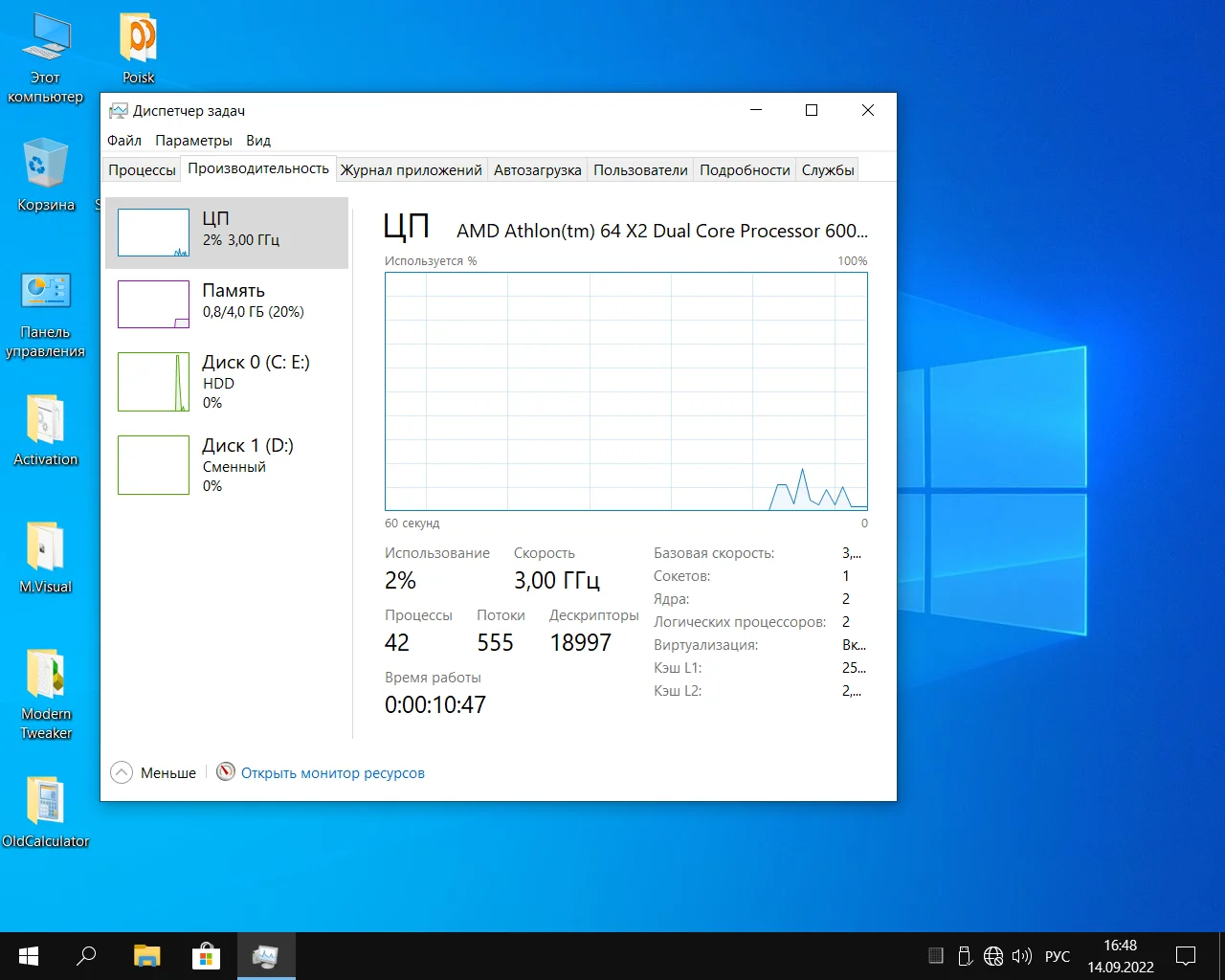Click the 'Виртуализация:' label
Screen dimensions: 1225x980
click(705, 645)
